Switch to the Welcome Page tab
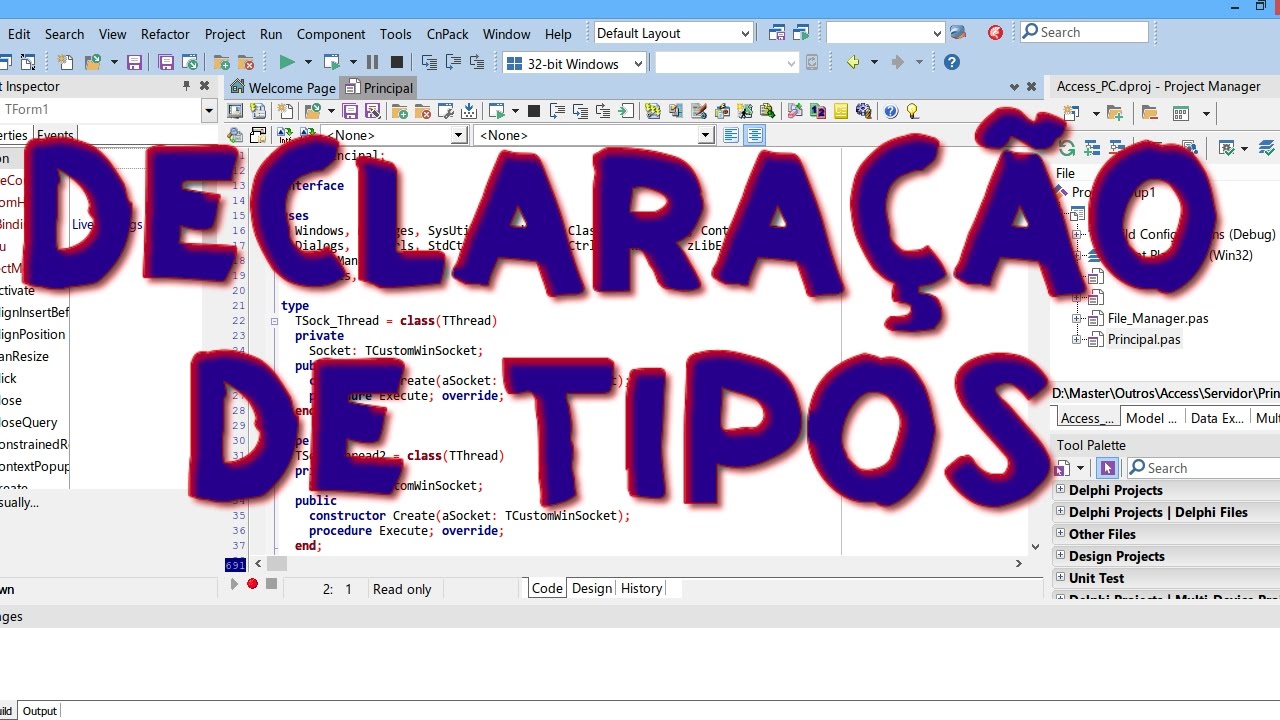The height and width of the screenshot is (720, 1280). 283,88
